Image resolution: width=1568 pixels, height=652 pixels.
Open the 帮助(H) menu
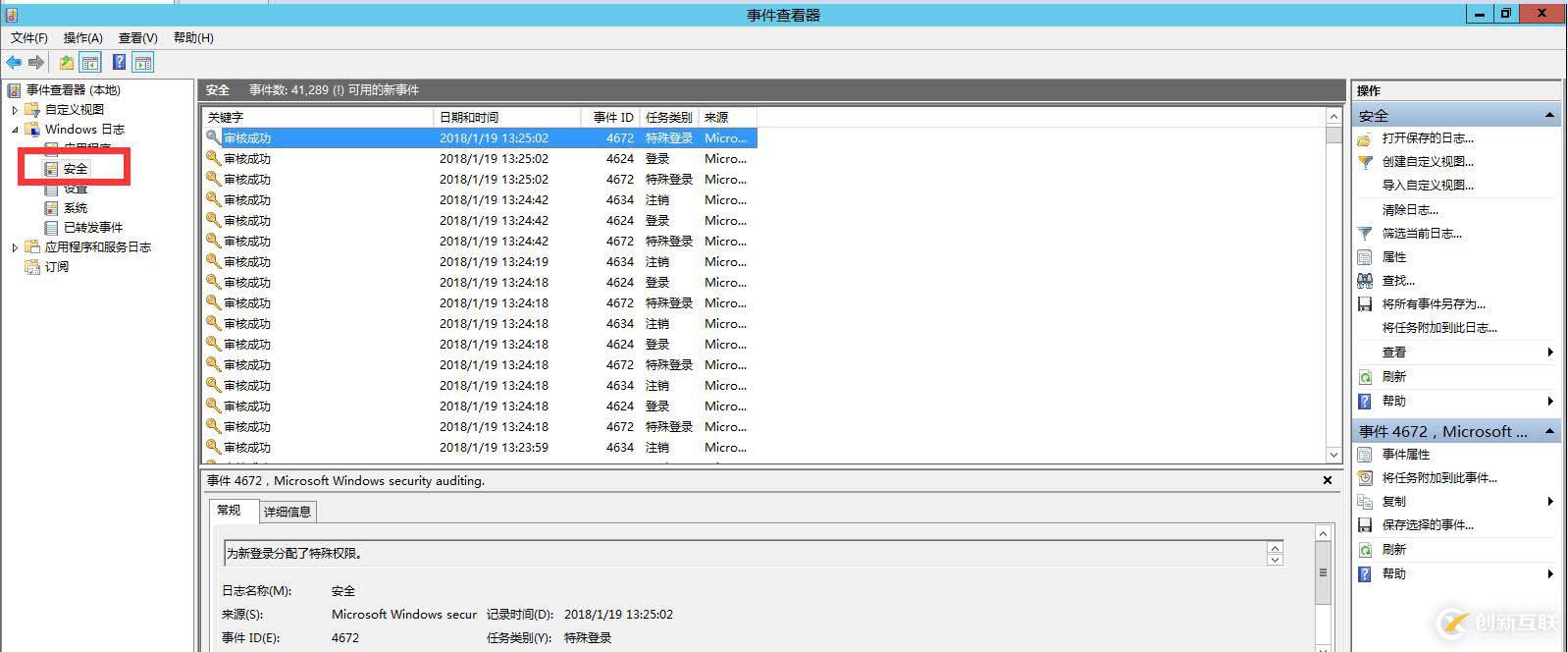[193, 37]
